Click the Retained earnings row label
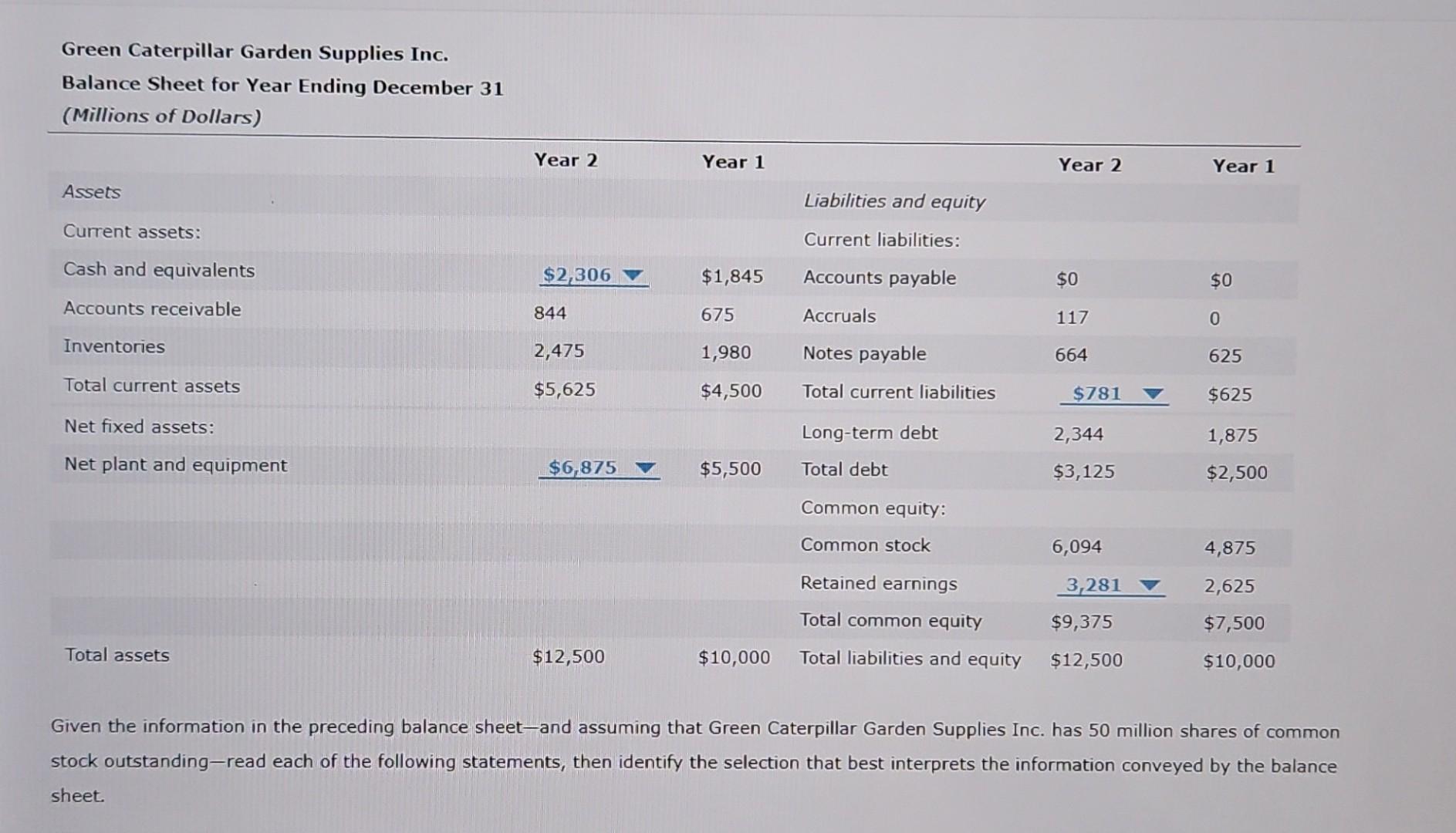This screenshot has width=1456, height=833. 879,584
